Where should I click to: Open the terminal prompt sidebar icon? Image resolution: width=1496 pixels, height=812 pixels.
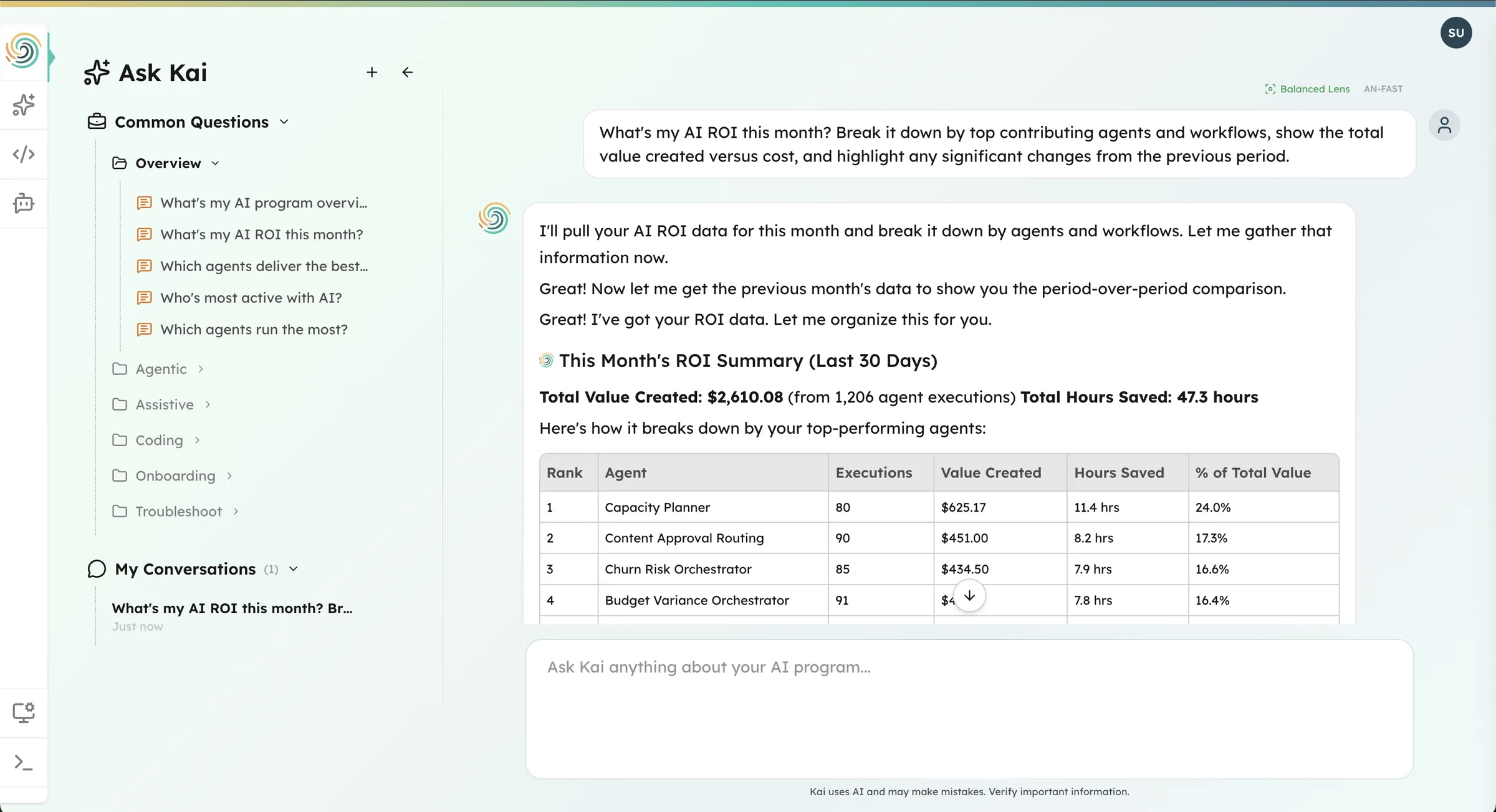(24, 762)
